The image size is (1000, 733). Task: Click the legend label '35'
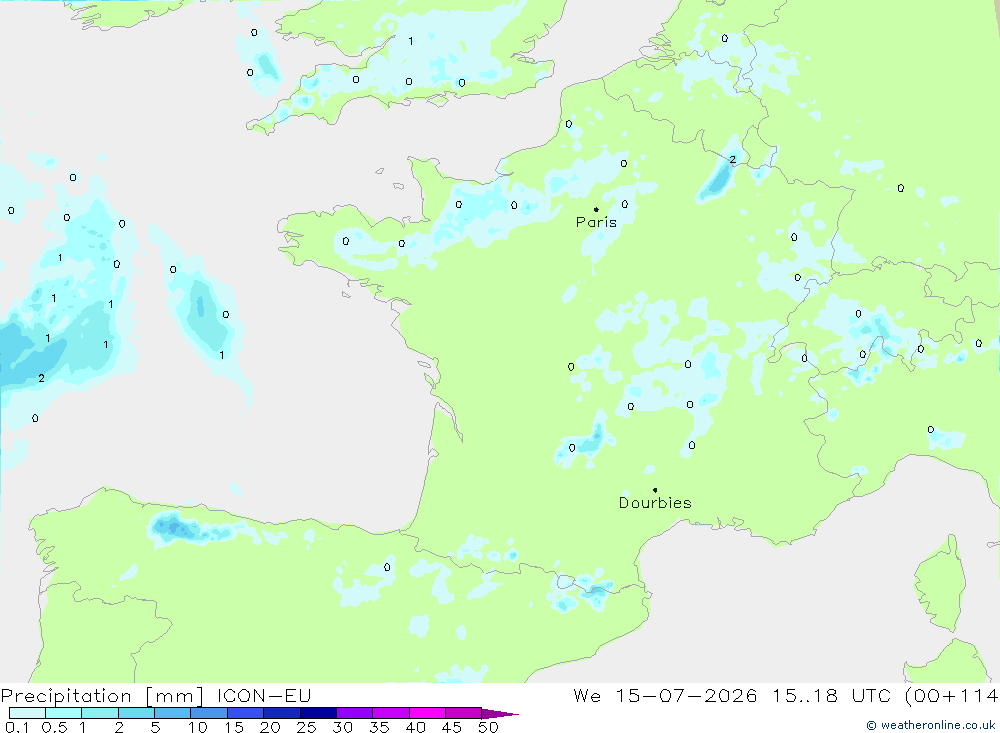tap(379, 727)
